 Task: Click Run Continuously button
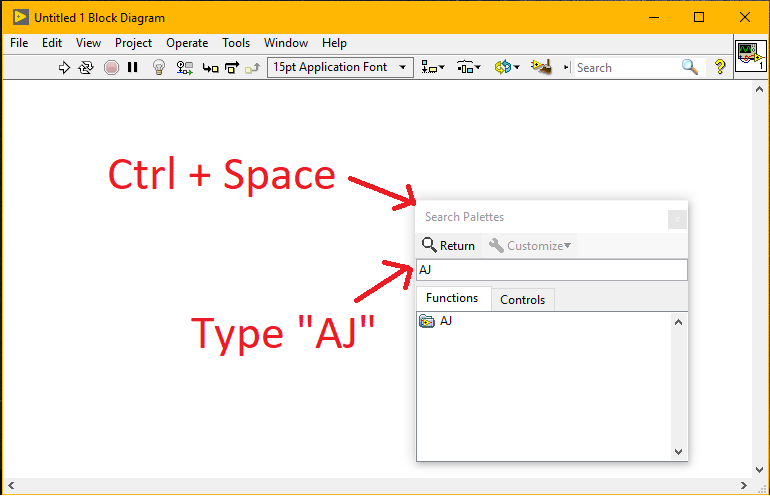(86, 68)
